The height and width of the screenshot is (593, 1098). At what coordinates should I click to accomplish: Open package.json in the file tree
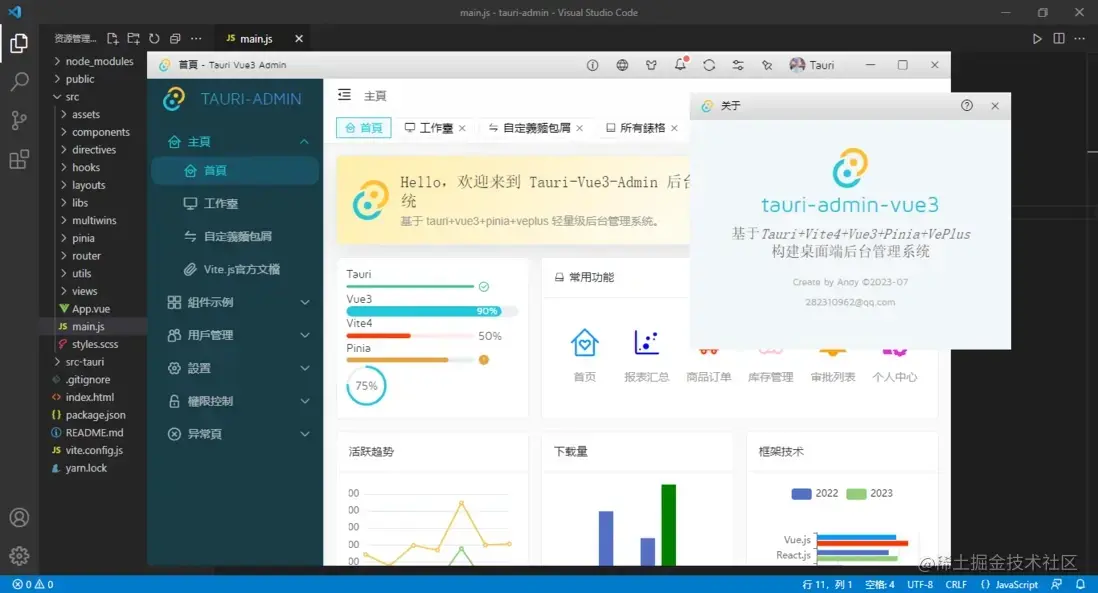point(93,414)
